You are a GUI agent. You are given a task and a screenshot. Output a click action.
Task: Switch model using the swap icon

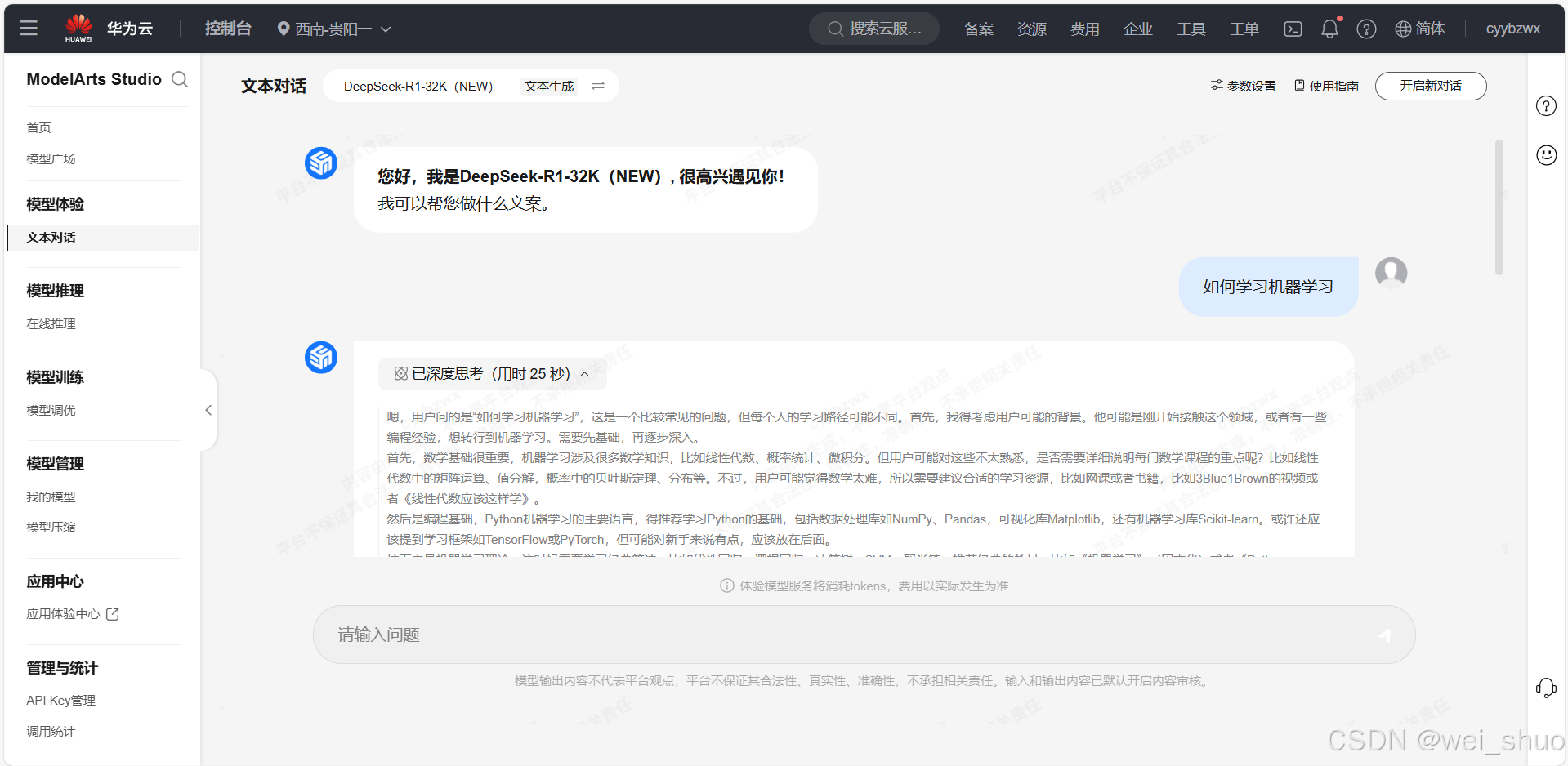point(598,86)
